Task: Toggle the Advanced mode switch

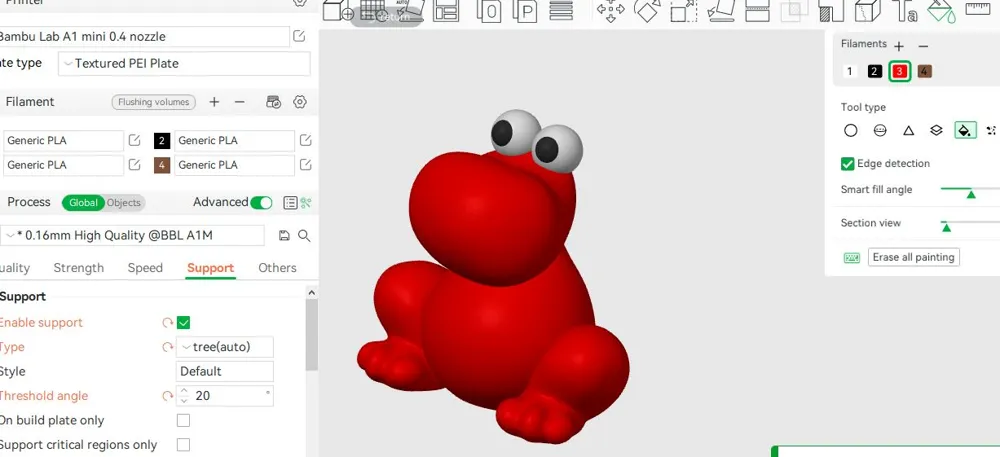Action: pyautogui.click(x=261, y=203)
